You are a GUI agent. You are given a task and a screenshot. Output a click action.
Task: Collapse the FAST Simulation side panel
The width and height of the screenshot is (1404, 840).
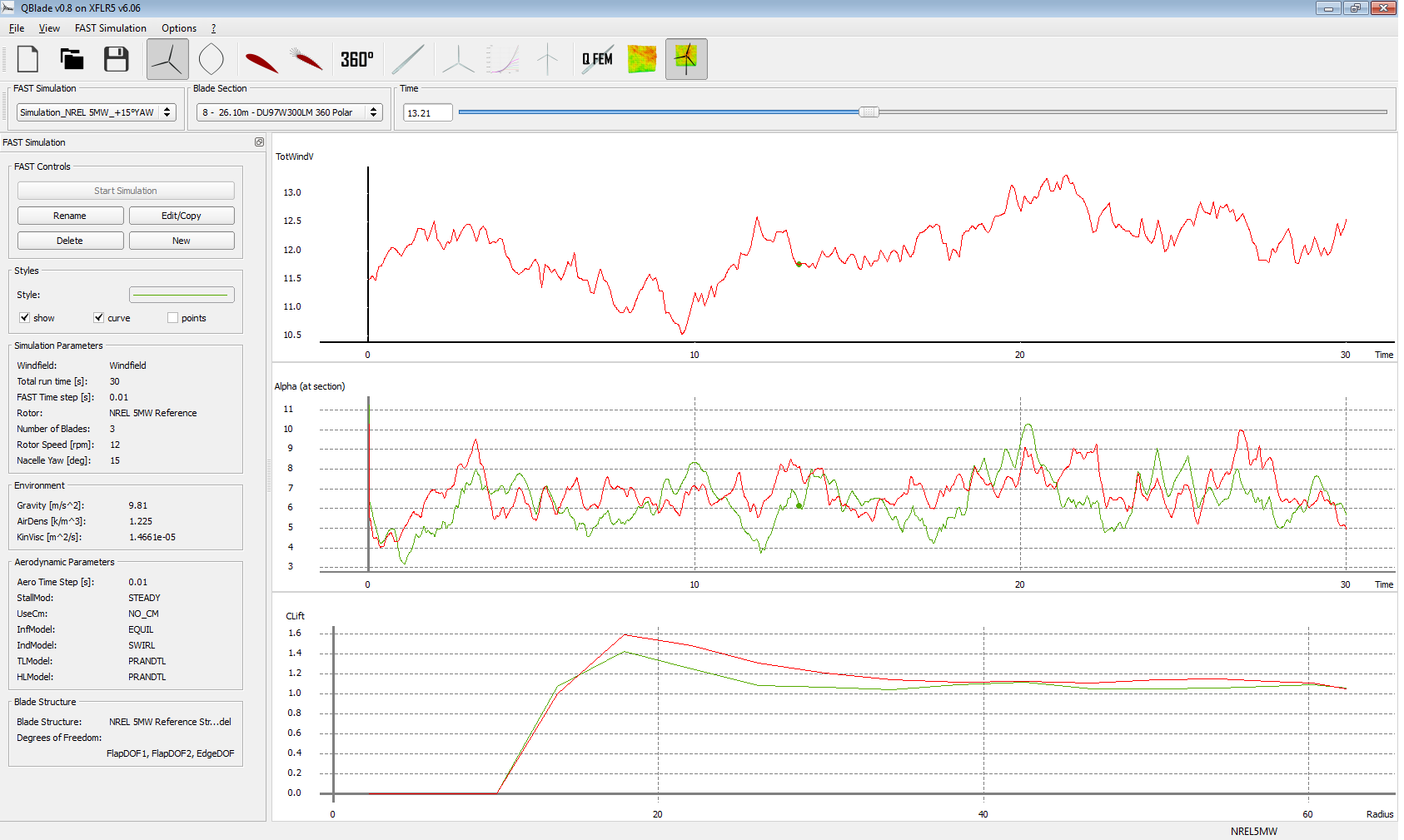tap(259, 142)
